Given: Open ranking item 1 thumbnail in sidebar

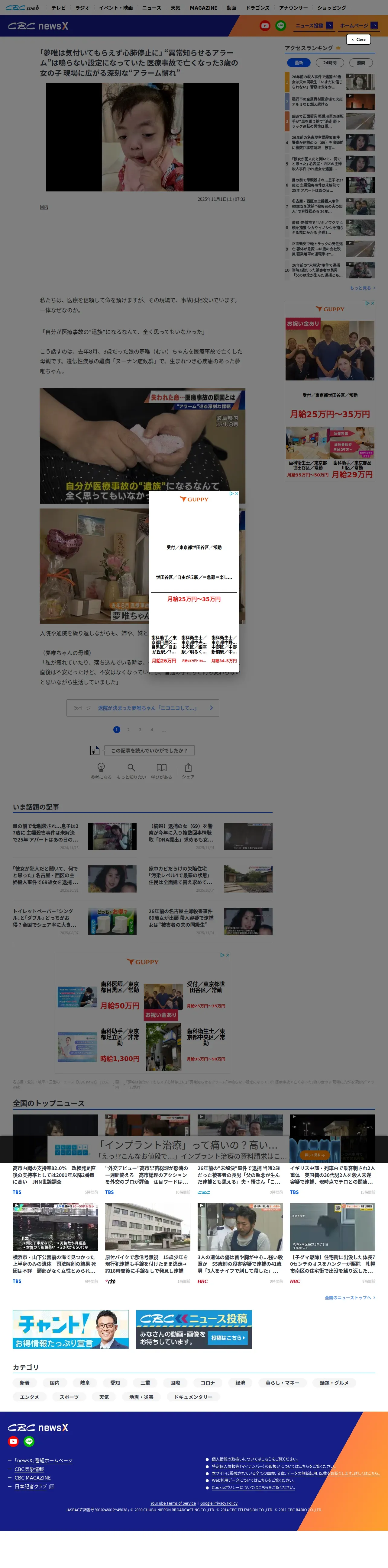Looking at the screenshot, I should [x=361, y=82].
